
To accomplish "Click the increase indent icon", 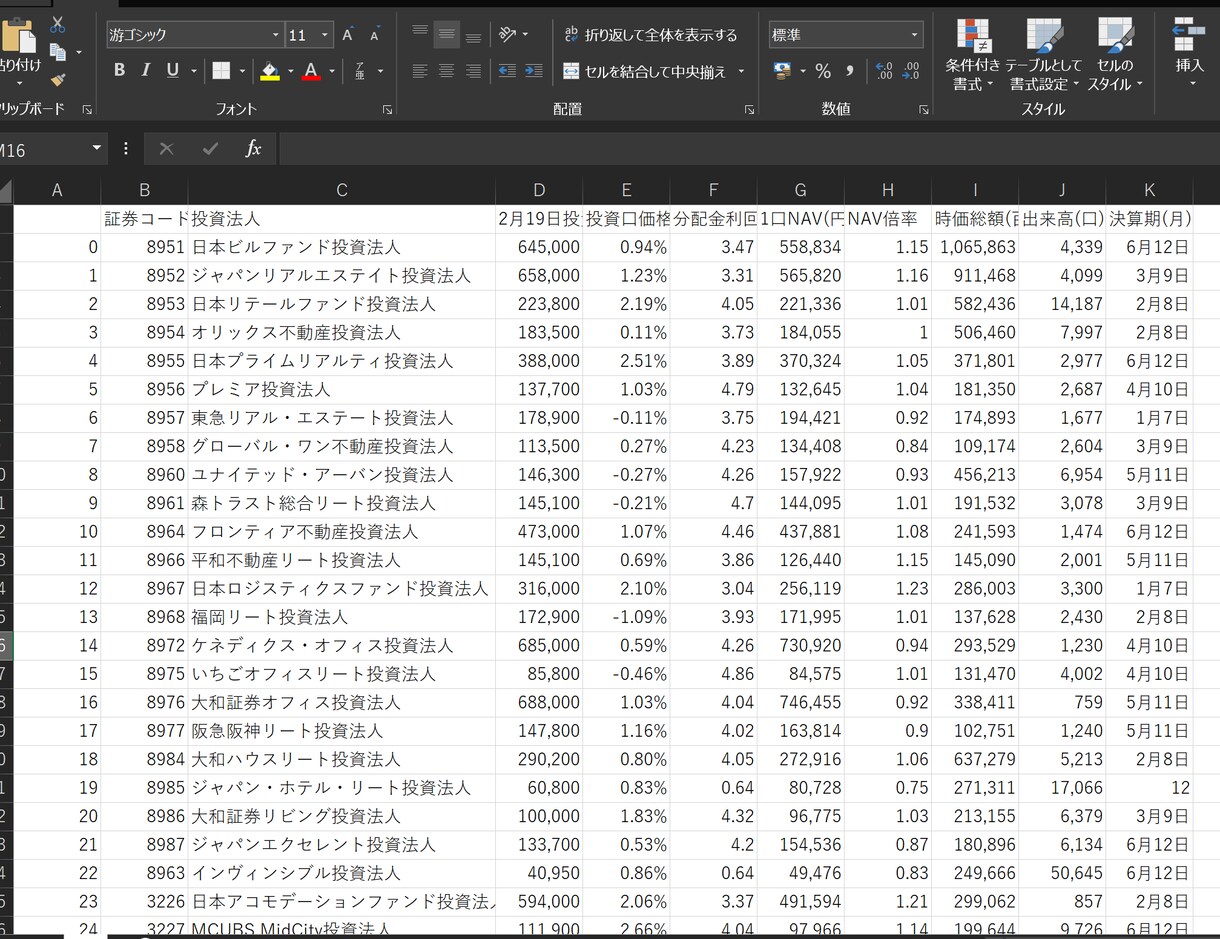I will pyautogui.click(x=534, y=71).
